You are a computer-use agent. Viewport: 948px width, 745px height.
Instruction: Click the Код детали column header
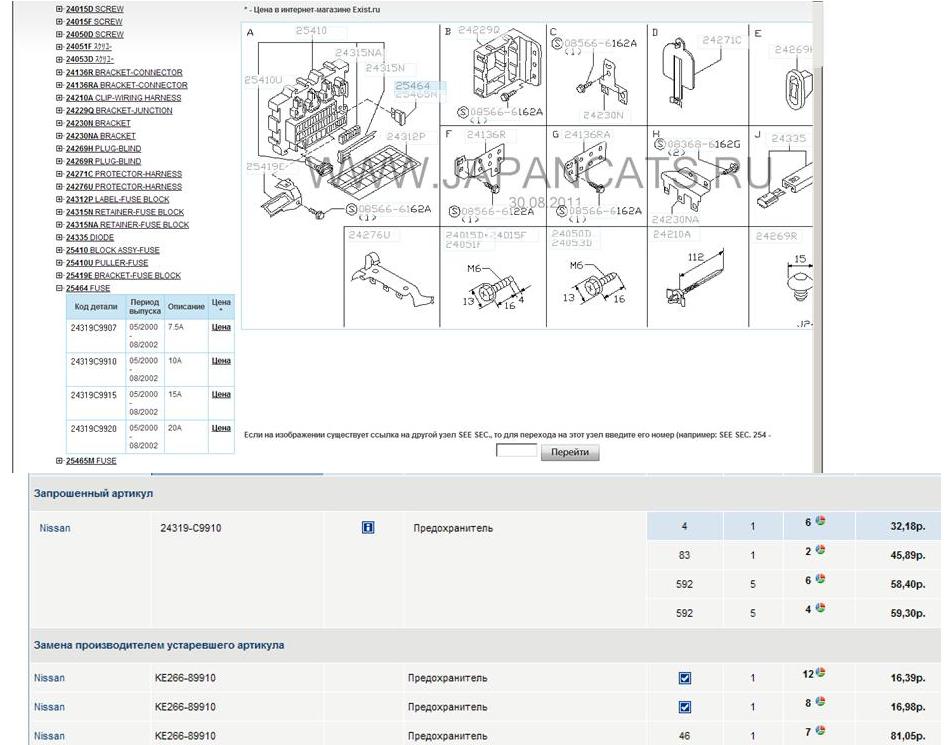[x=96, y=307]
